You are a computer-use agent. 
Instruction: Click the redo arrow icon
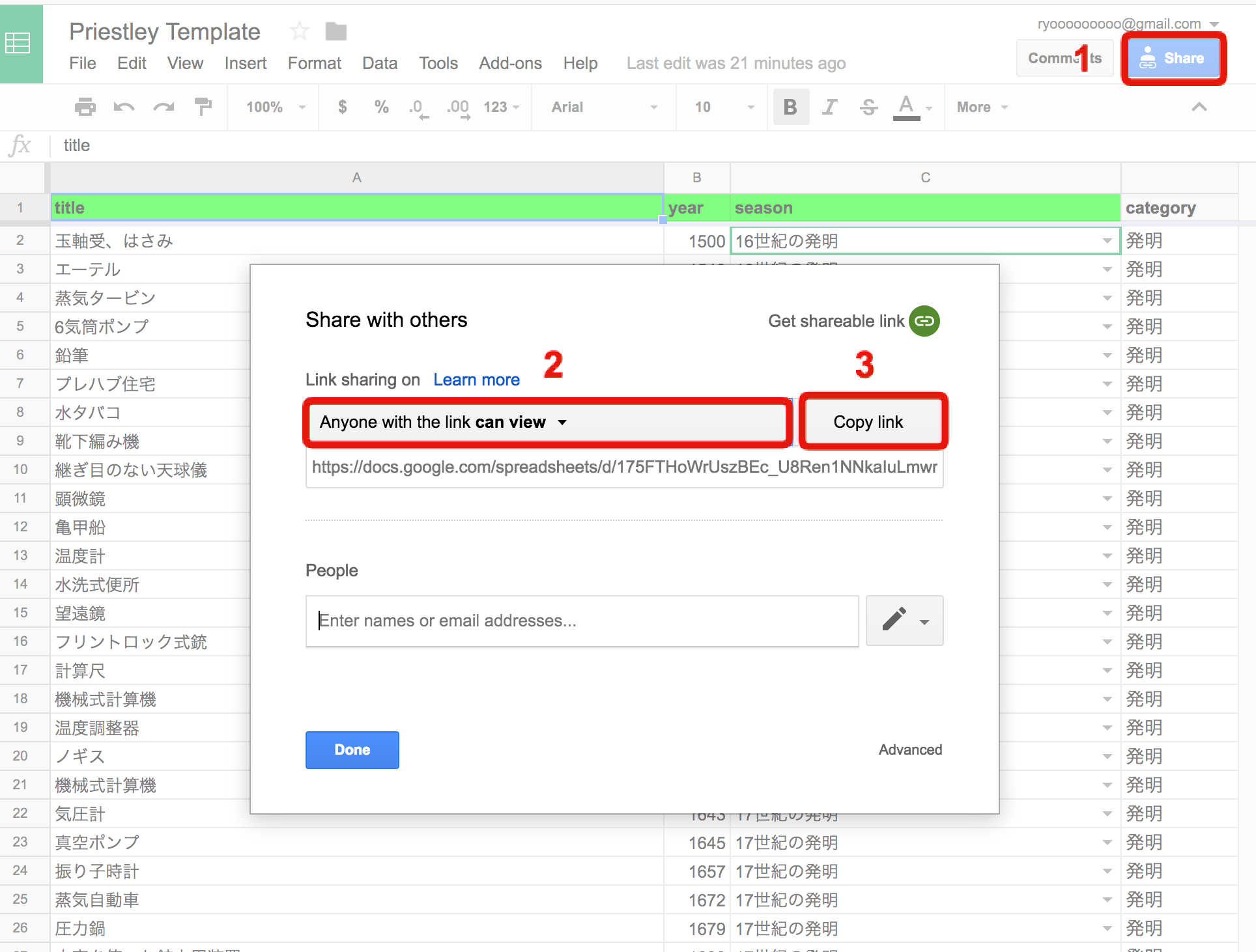point(164,107)
